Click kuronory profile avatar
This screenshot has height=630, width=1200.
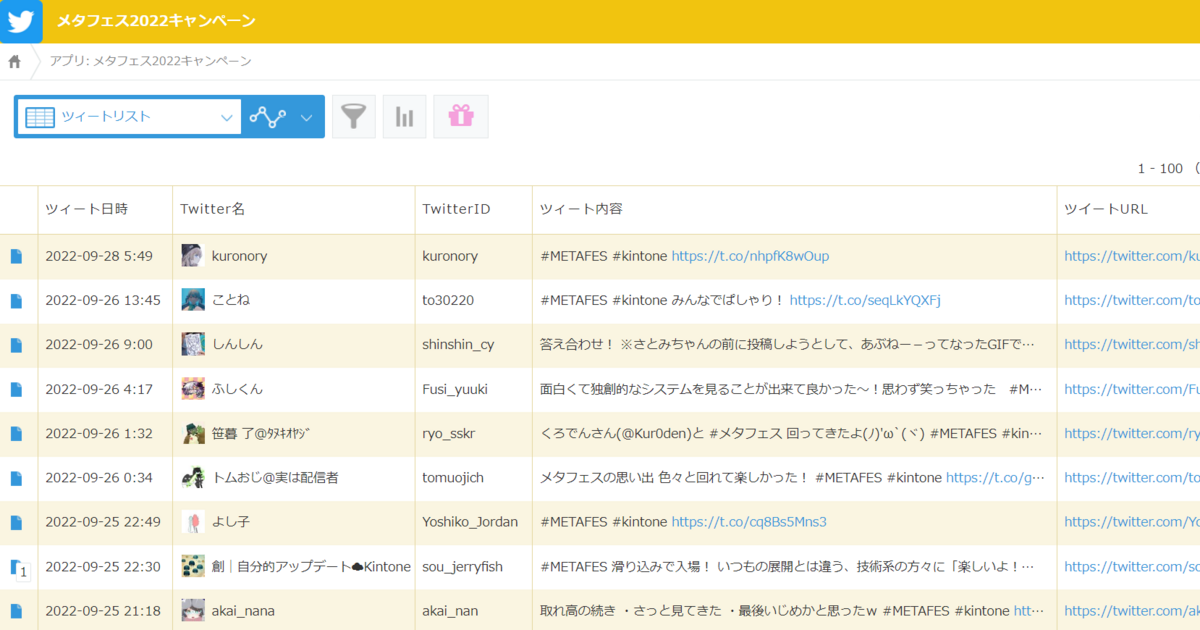[x=193, y=256]
